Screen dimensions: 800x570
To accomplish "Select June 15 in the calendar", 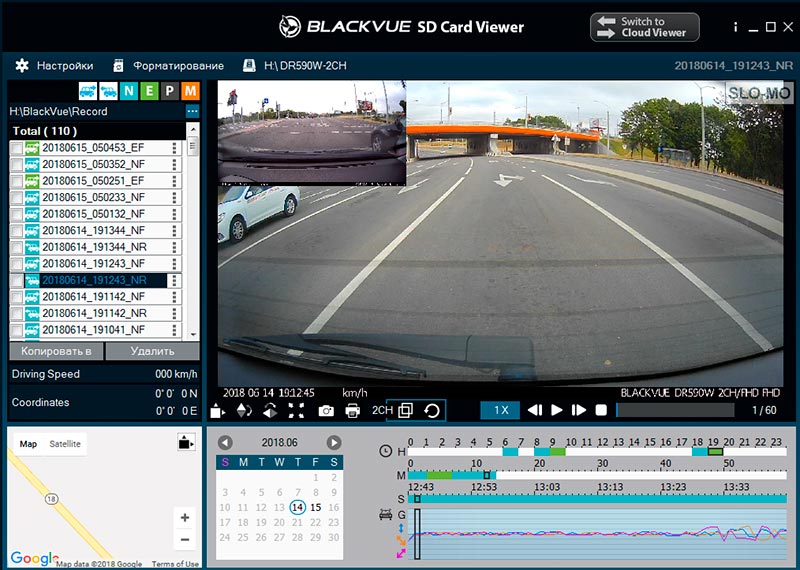I will (x=316, y=507).
